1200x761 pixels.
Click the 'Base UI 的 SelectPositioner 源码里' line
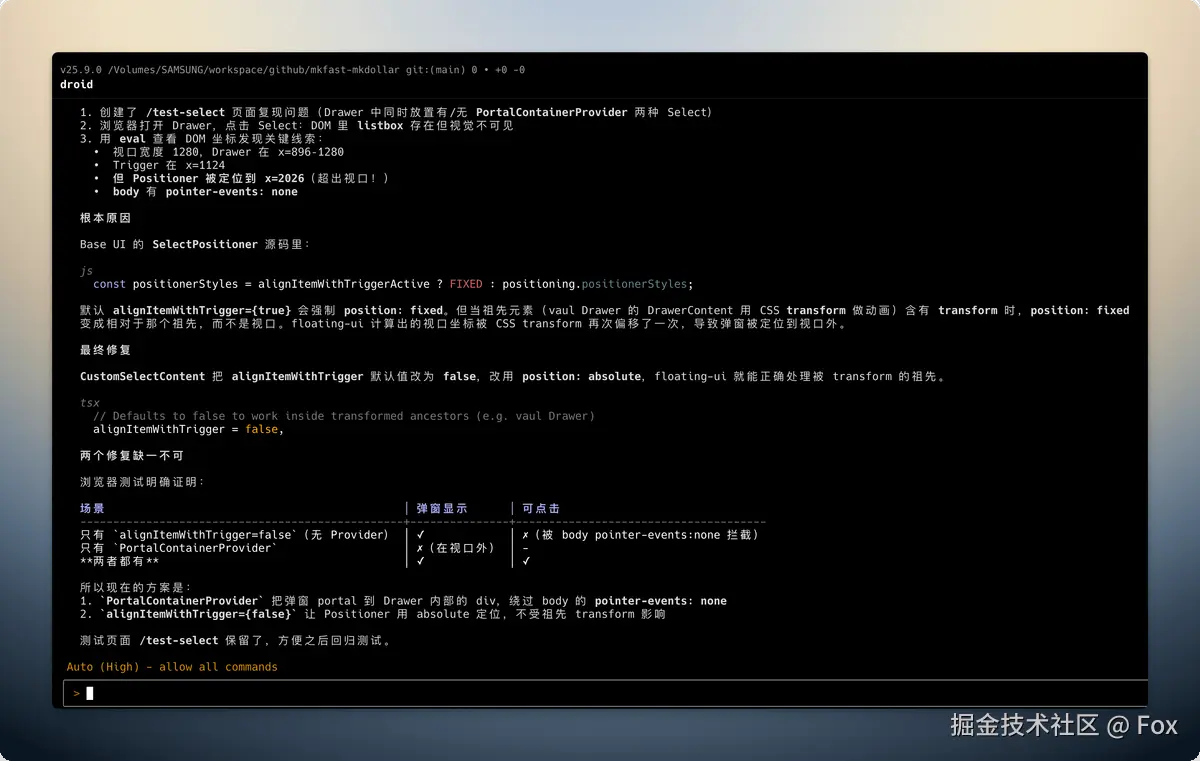coord(196,244)
